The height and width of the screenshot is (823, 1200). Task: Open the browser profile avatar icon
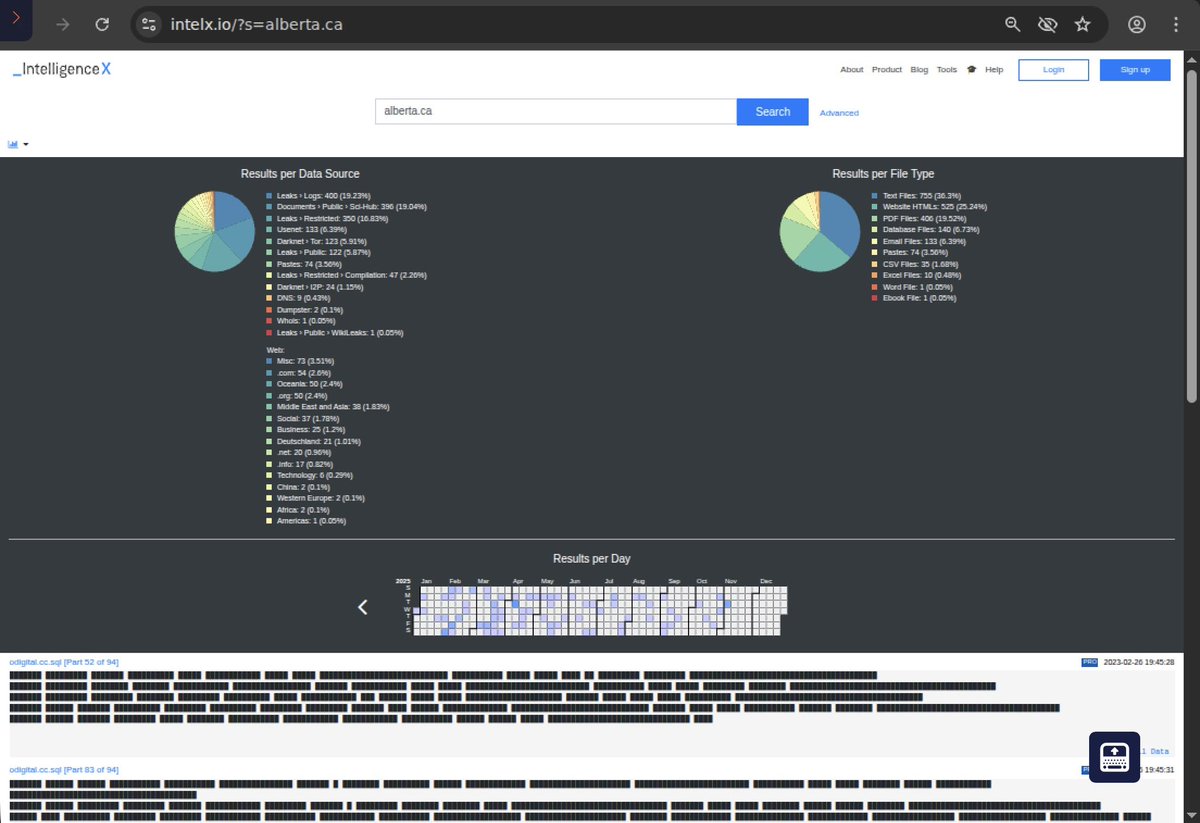click(x=1136, y=24)
